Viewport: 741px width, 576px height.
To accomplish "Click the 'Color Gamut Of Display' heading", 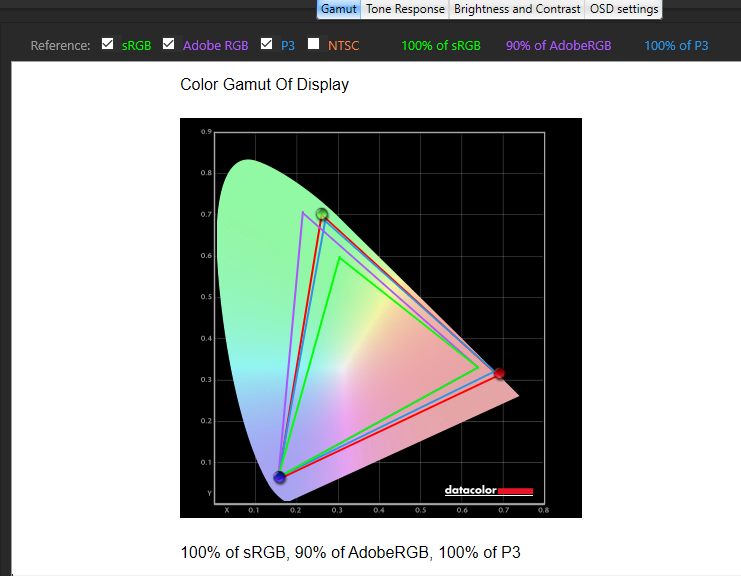I will pyautogui.click(x=265, y=85).
